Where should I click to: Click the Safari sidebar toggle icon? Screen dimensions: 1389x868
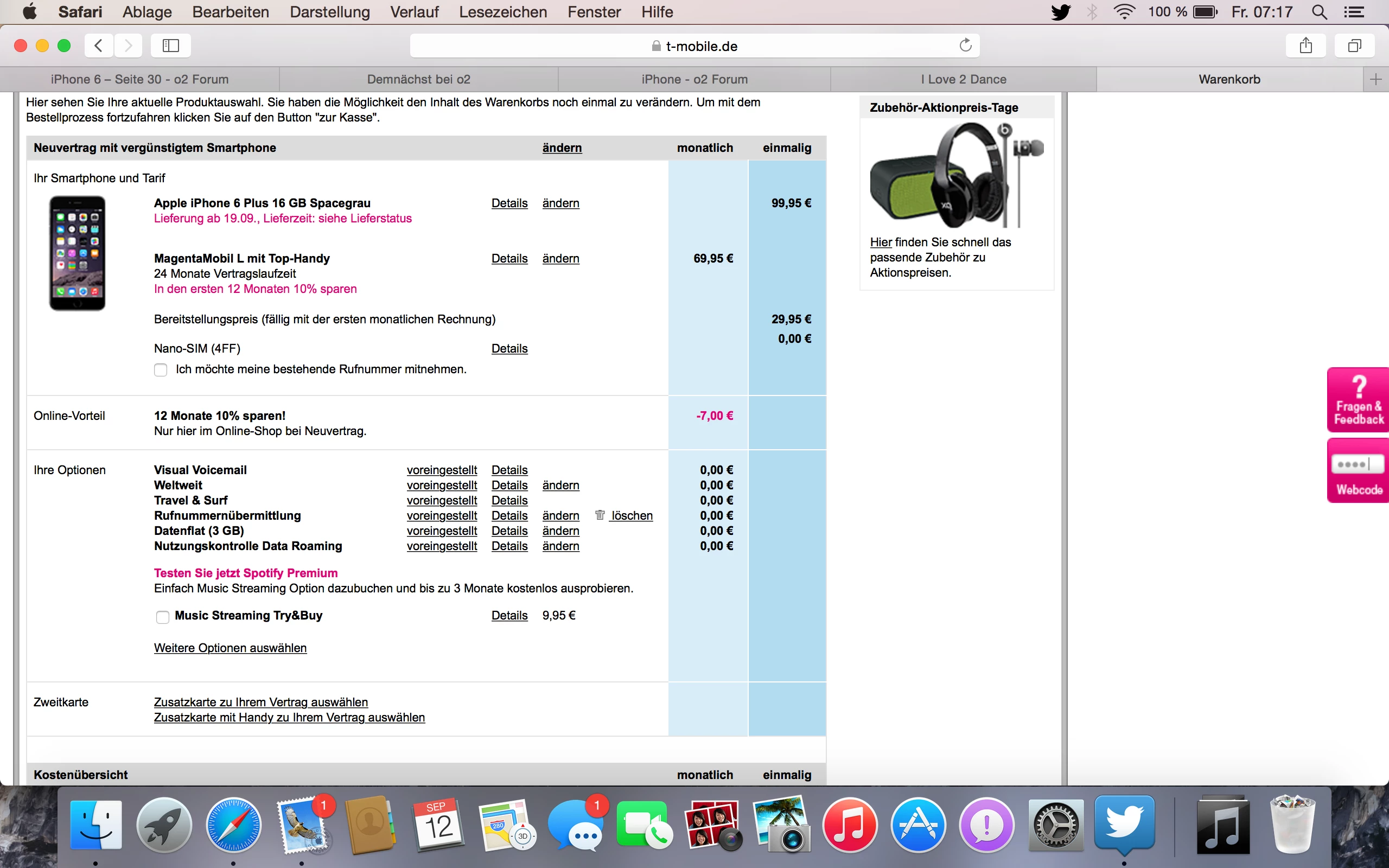(170, 46)
